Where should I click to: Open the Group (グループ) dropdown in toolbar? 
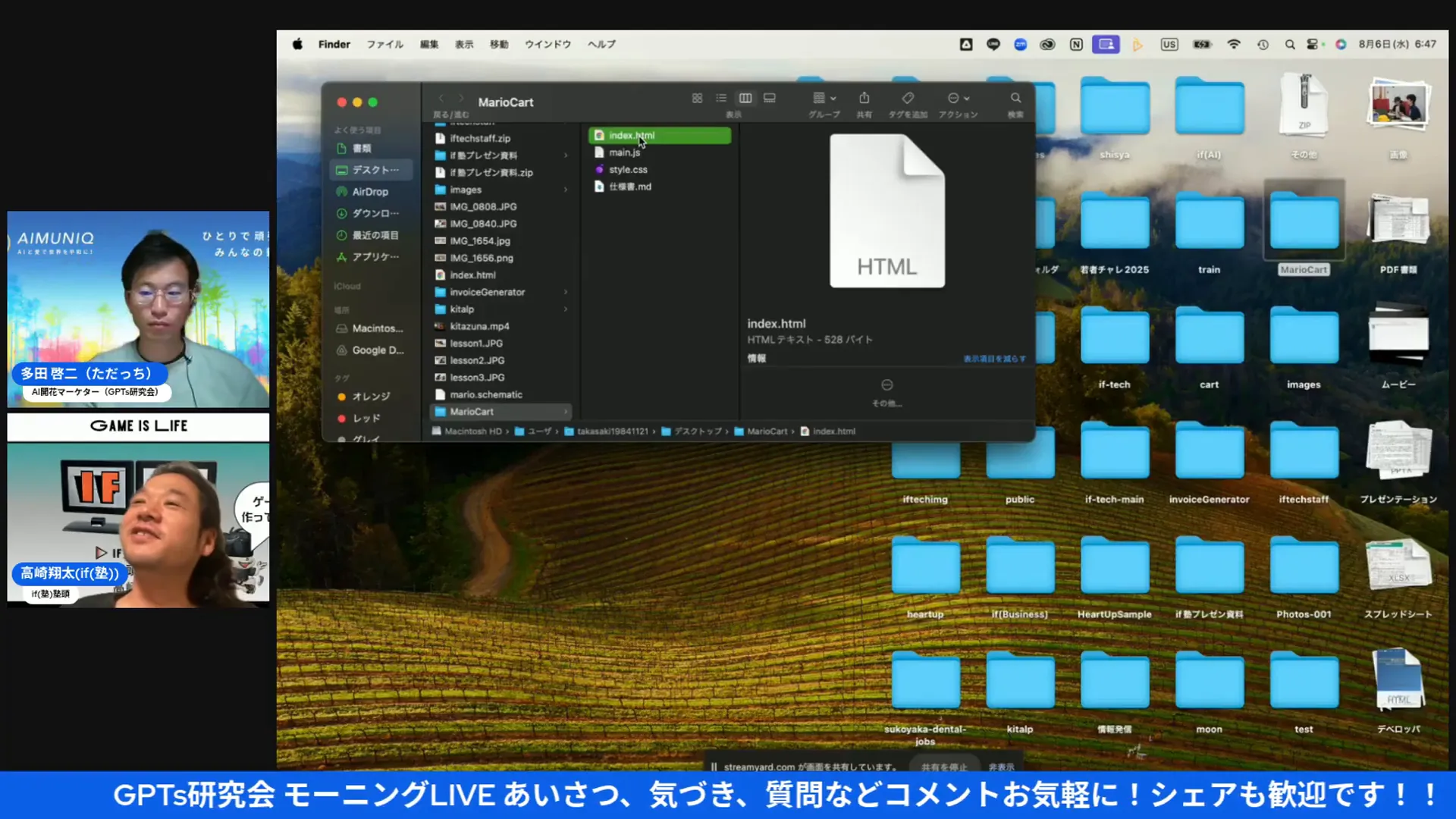[824, 98]
